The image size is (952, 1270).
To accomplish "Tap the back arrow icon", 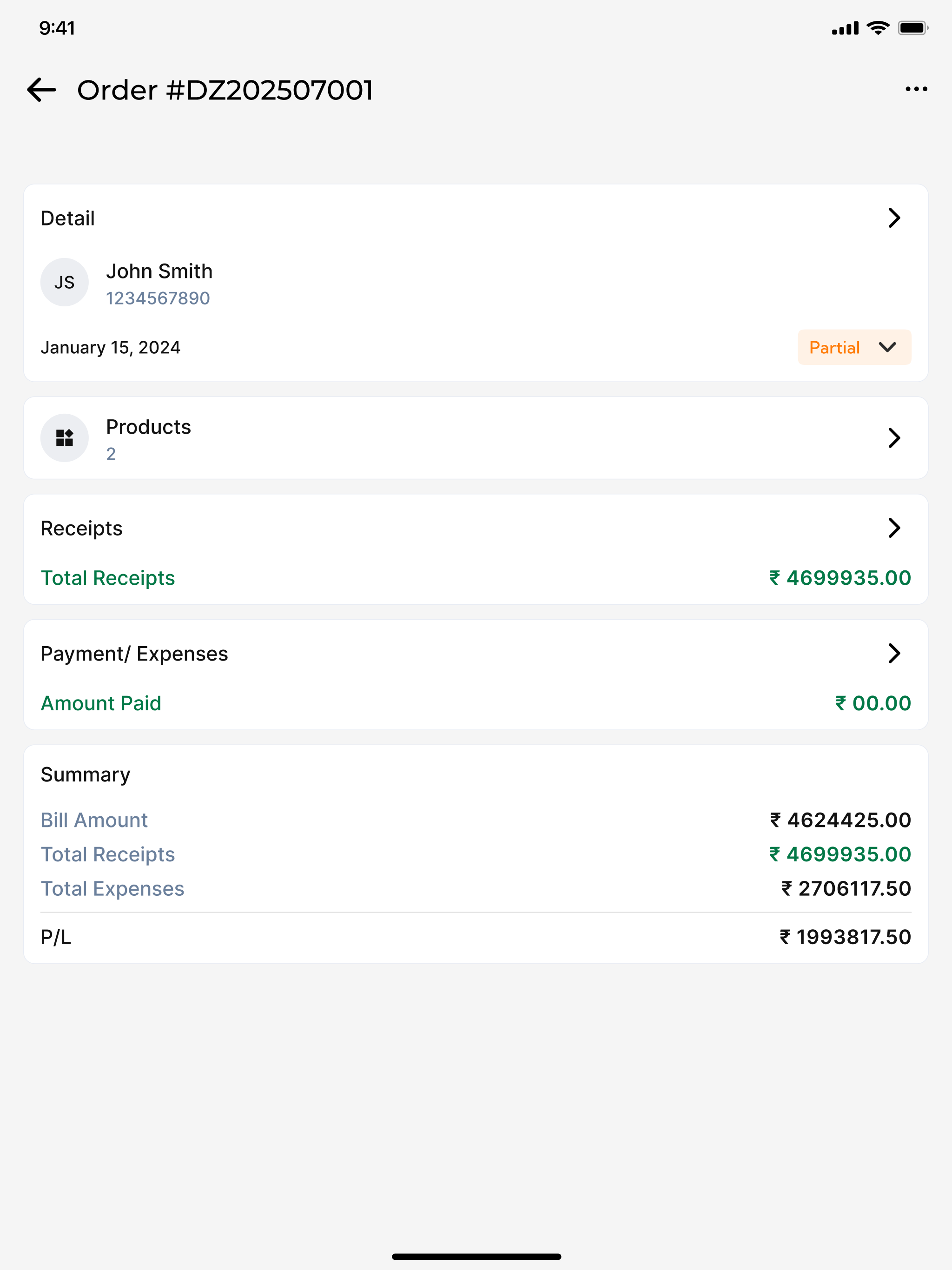I will [41, 90].
